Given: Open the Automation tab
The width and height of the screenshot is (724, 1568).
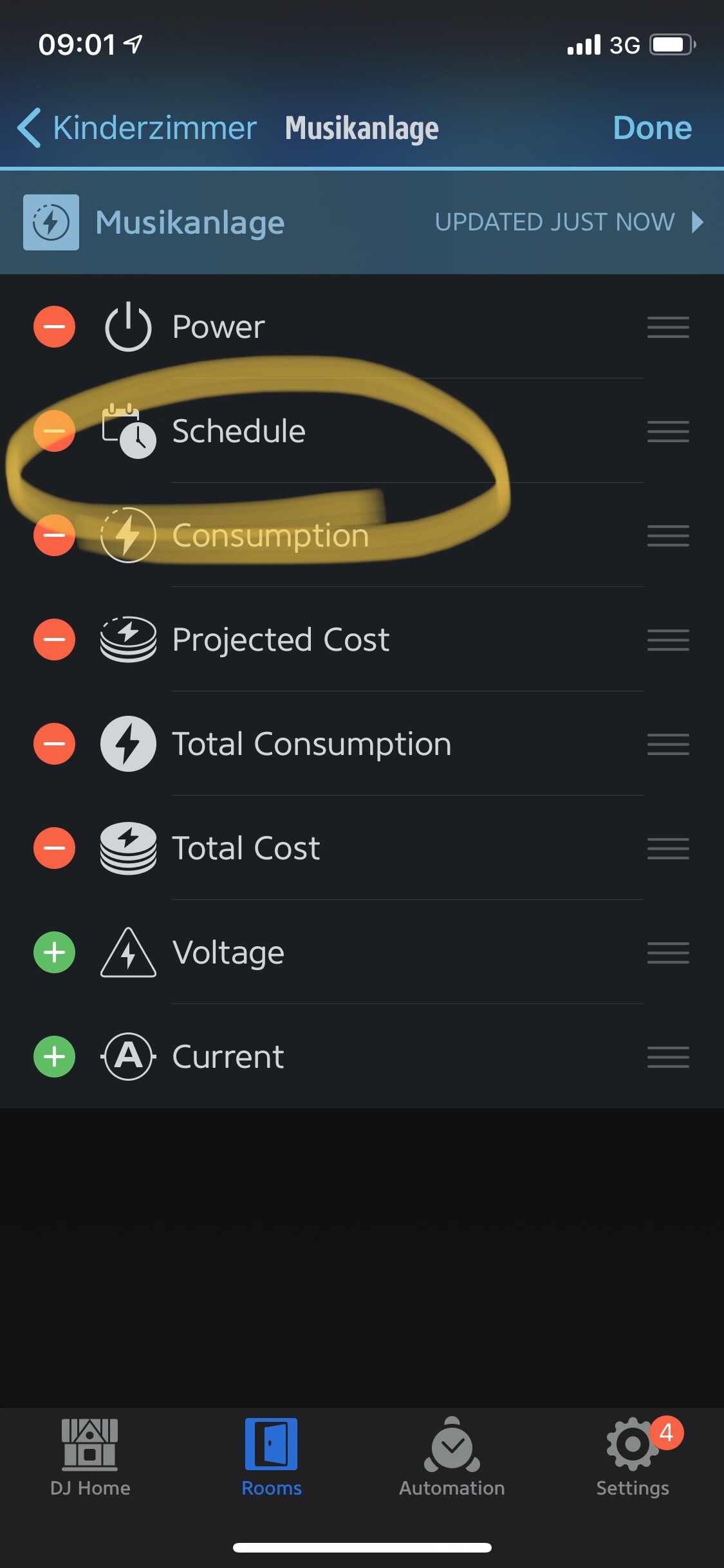Looking at the screenshot, I should [x=452, y=1457].
